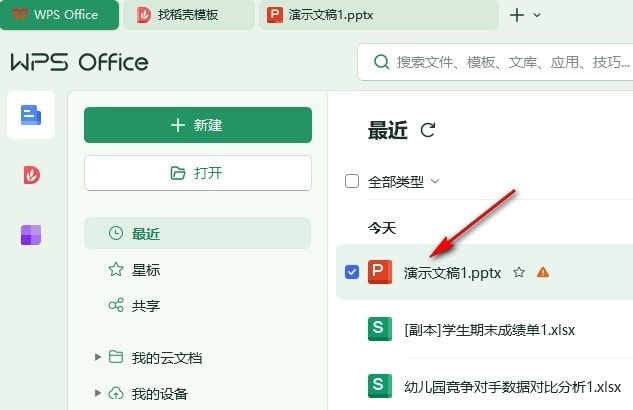The width and height of the screenshot is (633, 410).
Task: Star the 演示文稿1.pptx file
Action: coord(519,272)
